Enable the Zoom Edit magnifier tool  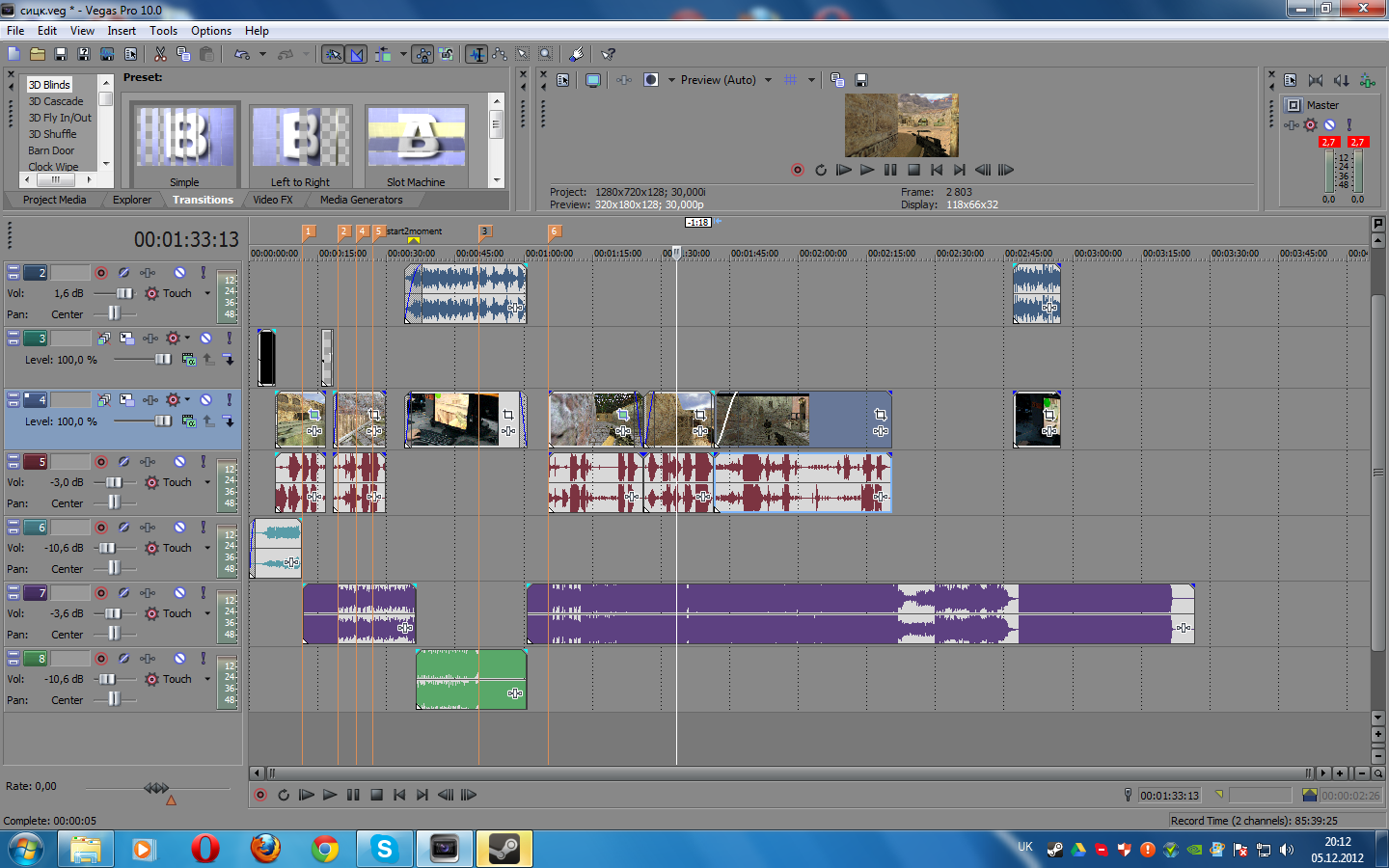(545, 54)
